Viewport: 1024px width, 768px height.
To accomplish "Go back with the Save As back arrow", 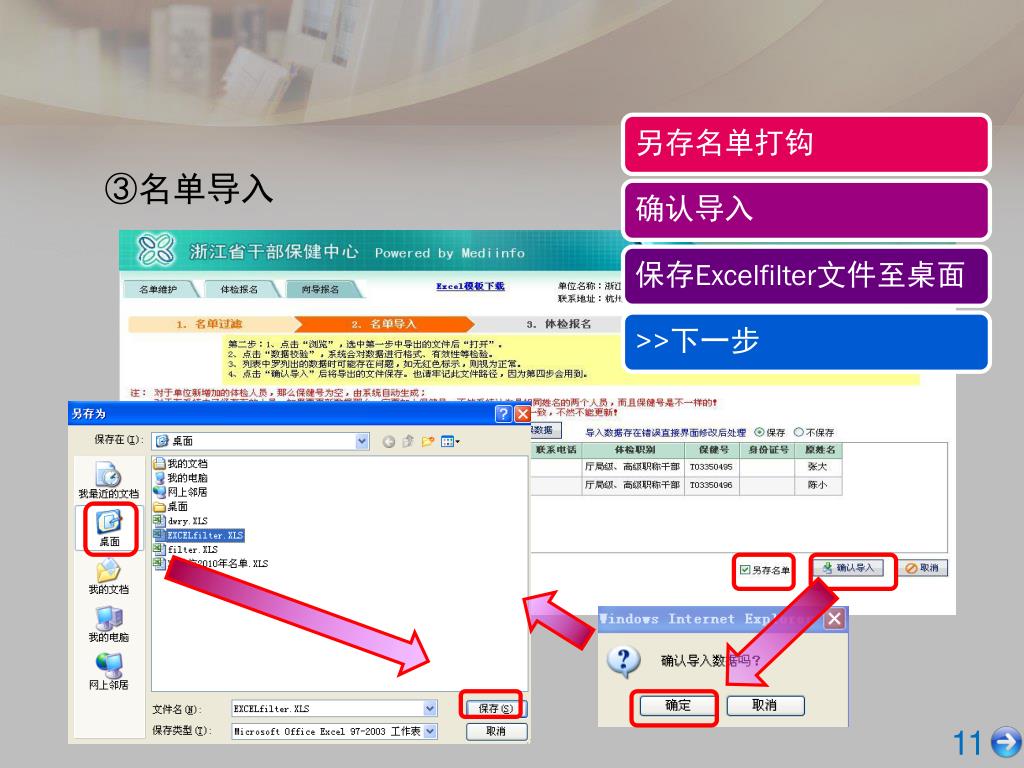I will pyautogui.click(x=389, y=441).
